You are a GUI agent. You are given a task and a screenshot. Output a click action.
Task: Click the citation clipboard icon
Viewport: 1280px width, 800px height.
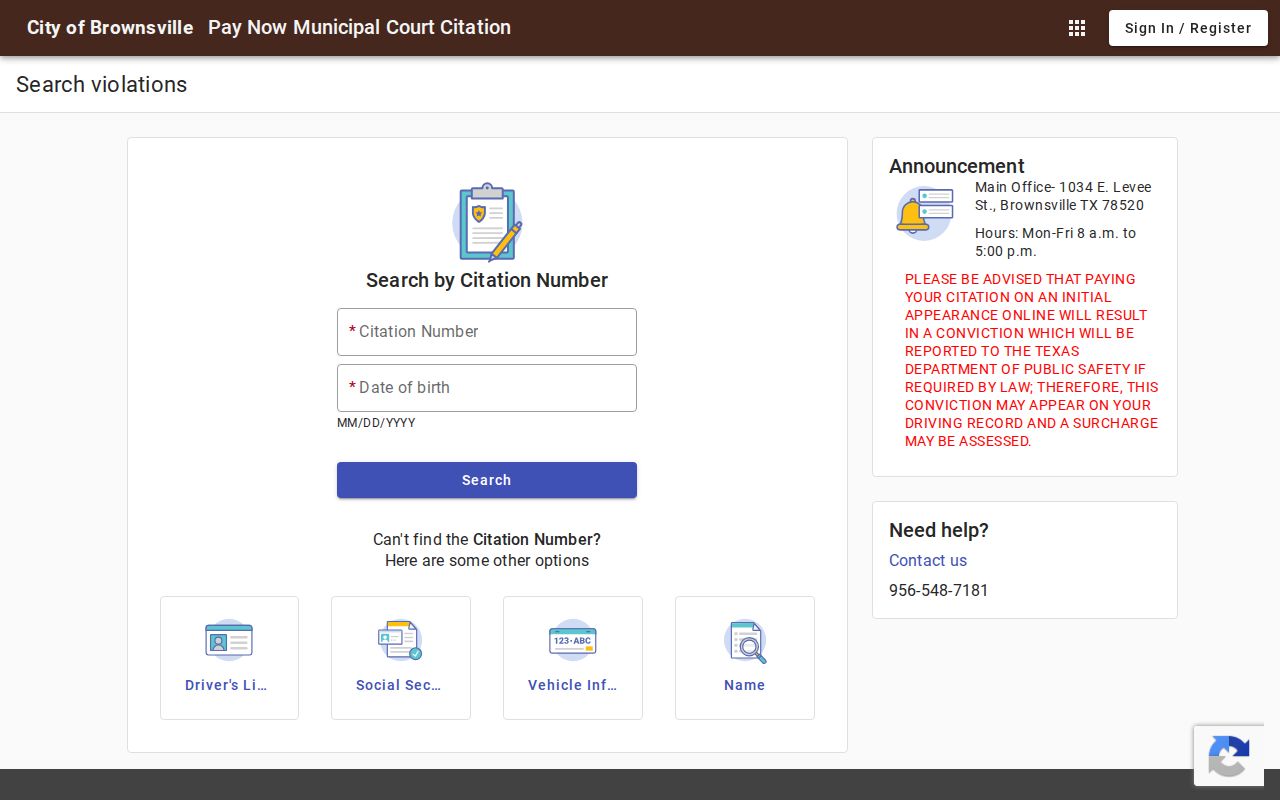click(487, 222)
